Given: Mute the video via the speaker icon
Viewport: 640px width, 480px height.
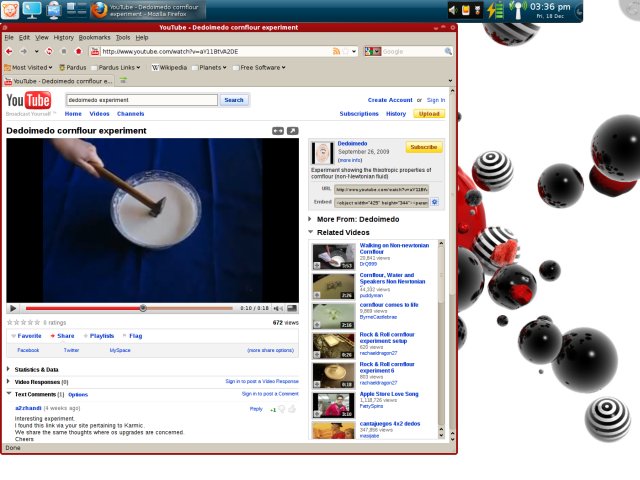Looking at the screenshot, I should pyautogui.click(x=278, y=309).
